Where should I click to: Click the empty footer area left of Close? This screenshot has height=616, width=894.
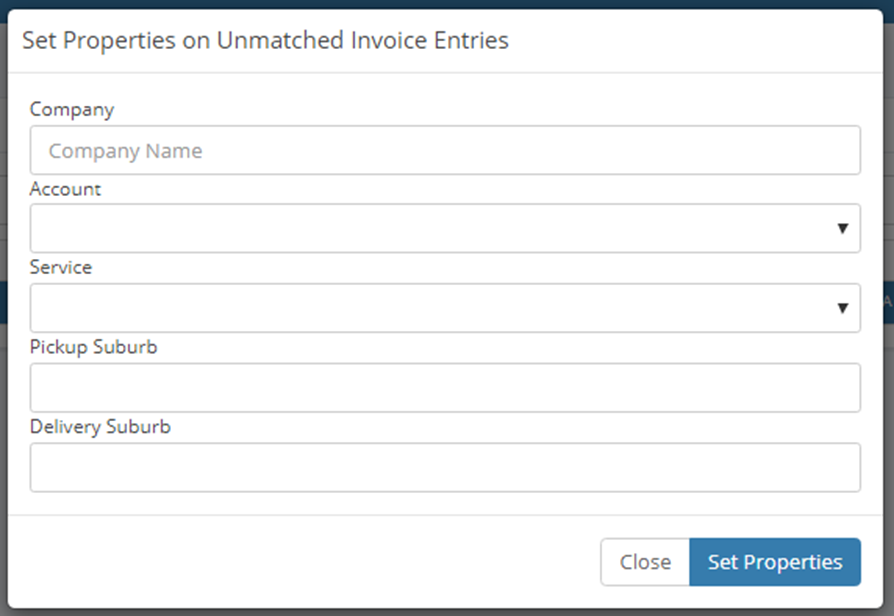pos(300,561)
